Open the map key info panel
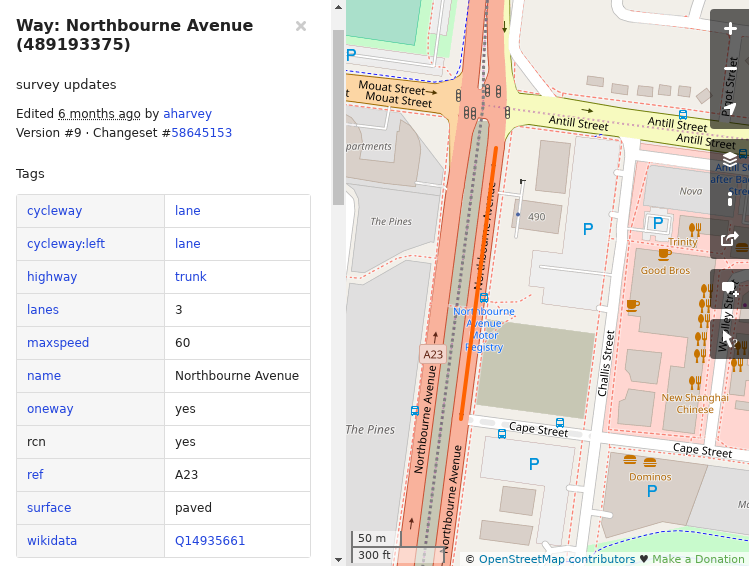 coord(730,198)
